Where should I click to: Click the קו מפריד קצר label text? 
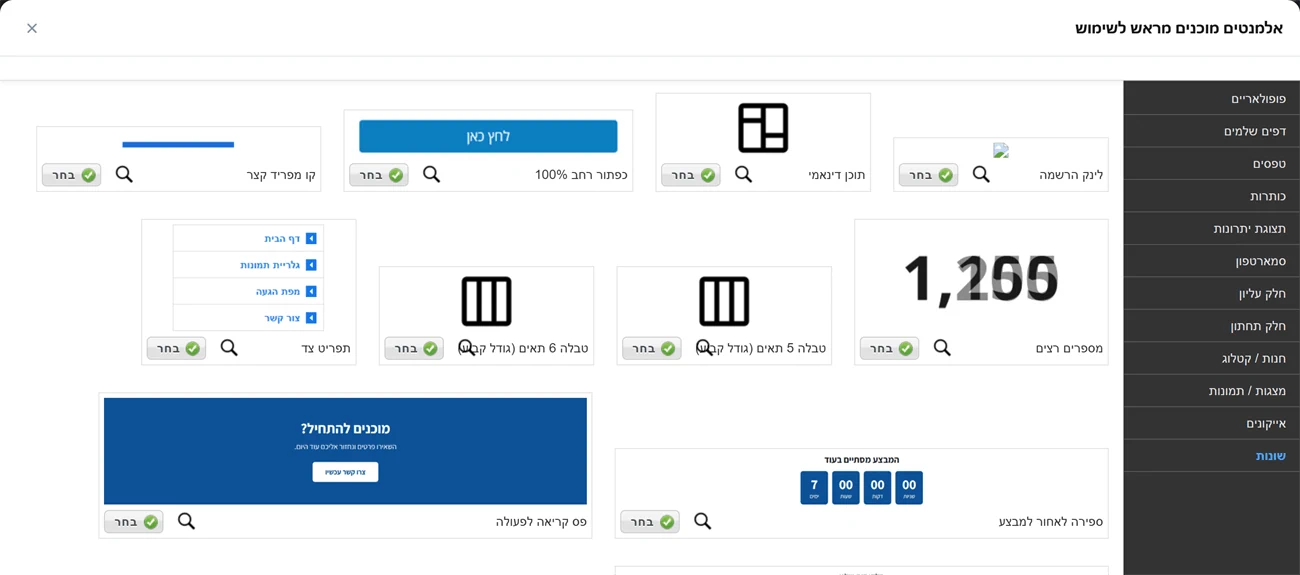coord(281,175)
